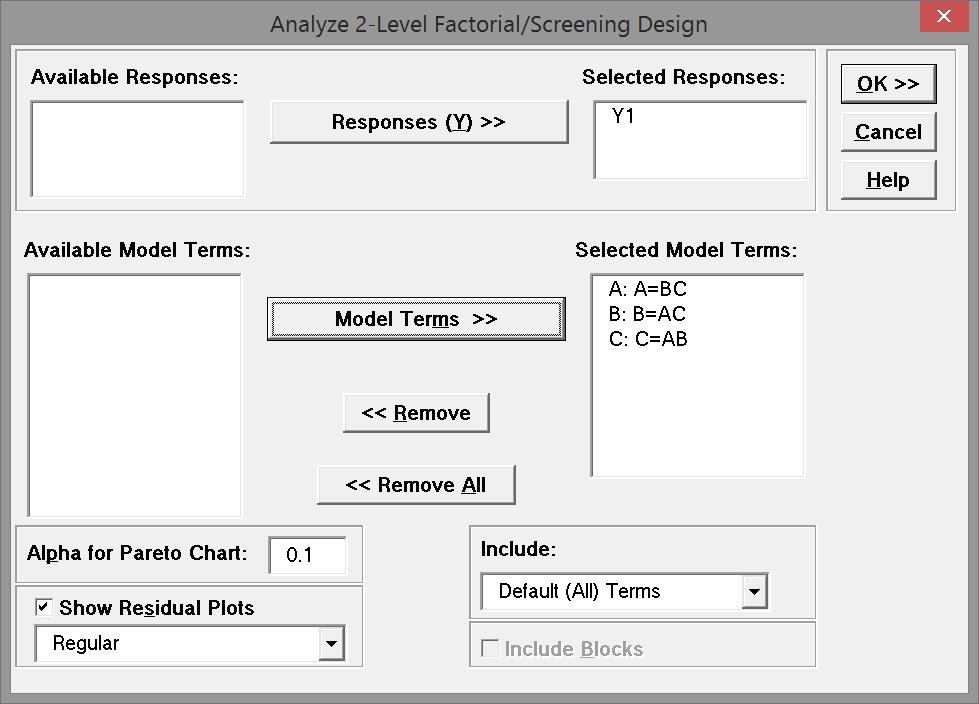Screen dimensions: 979x704
Task: Click inside the Available Responses list
Action: coord(138,148)
